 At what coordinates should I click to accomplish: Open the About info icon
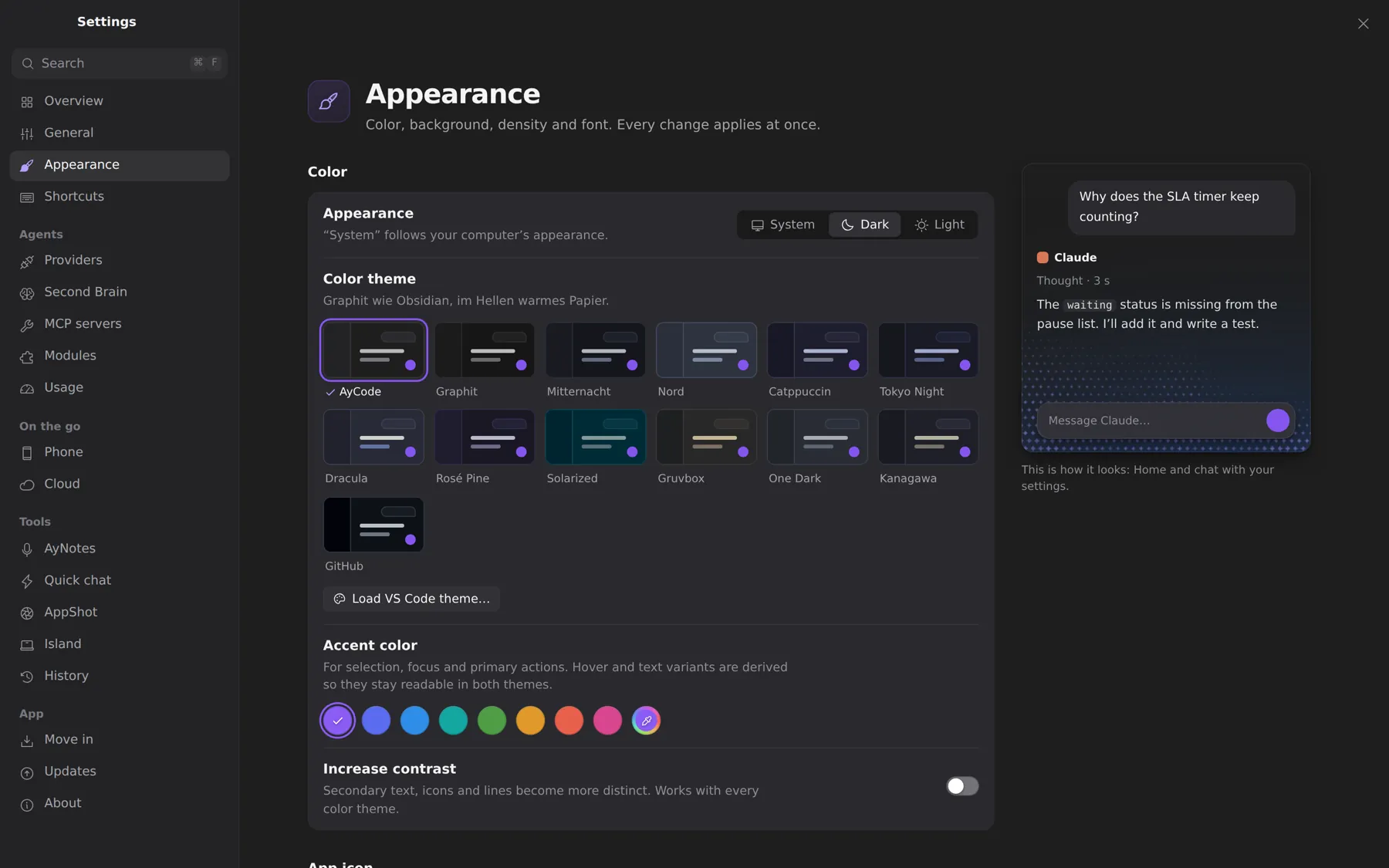[x=27, y=805]
